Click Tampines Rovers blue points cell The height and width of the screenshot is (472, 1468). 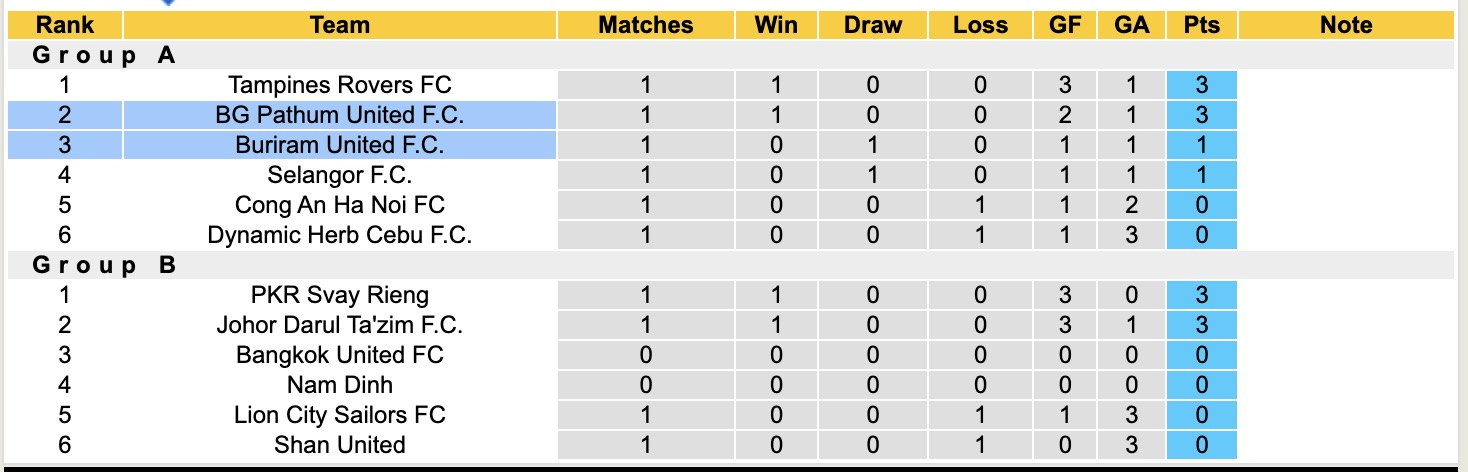1201,85
